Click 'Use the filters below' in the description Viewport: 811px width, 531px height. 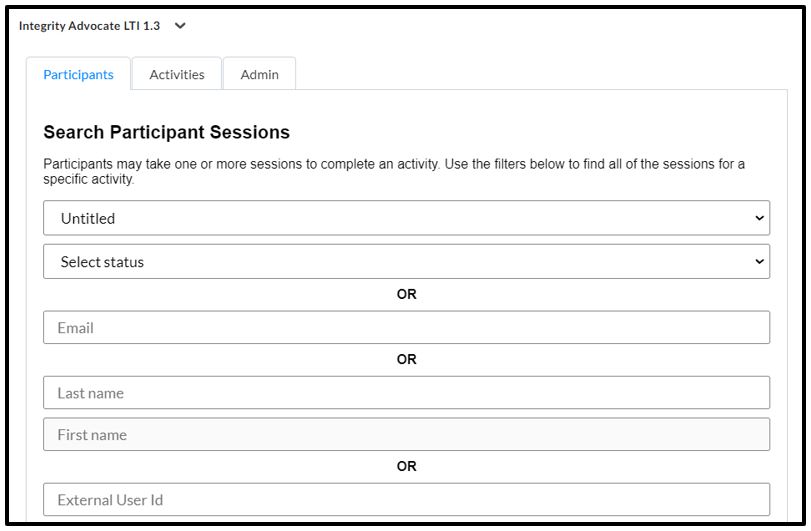[x=502, y=164]
